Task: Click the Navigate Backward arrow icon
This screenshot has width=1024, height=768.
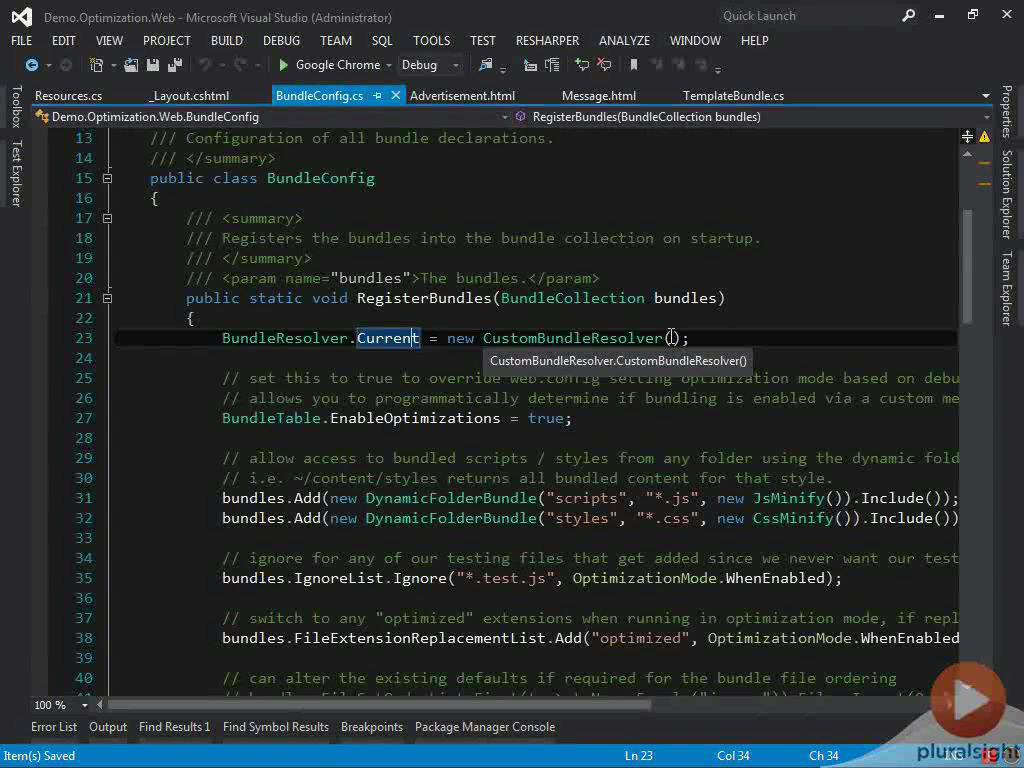Action: (31, 65)
